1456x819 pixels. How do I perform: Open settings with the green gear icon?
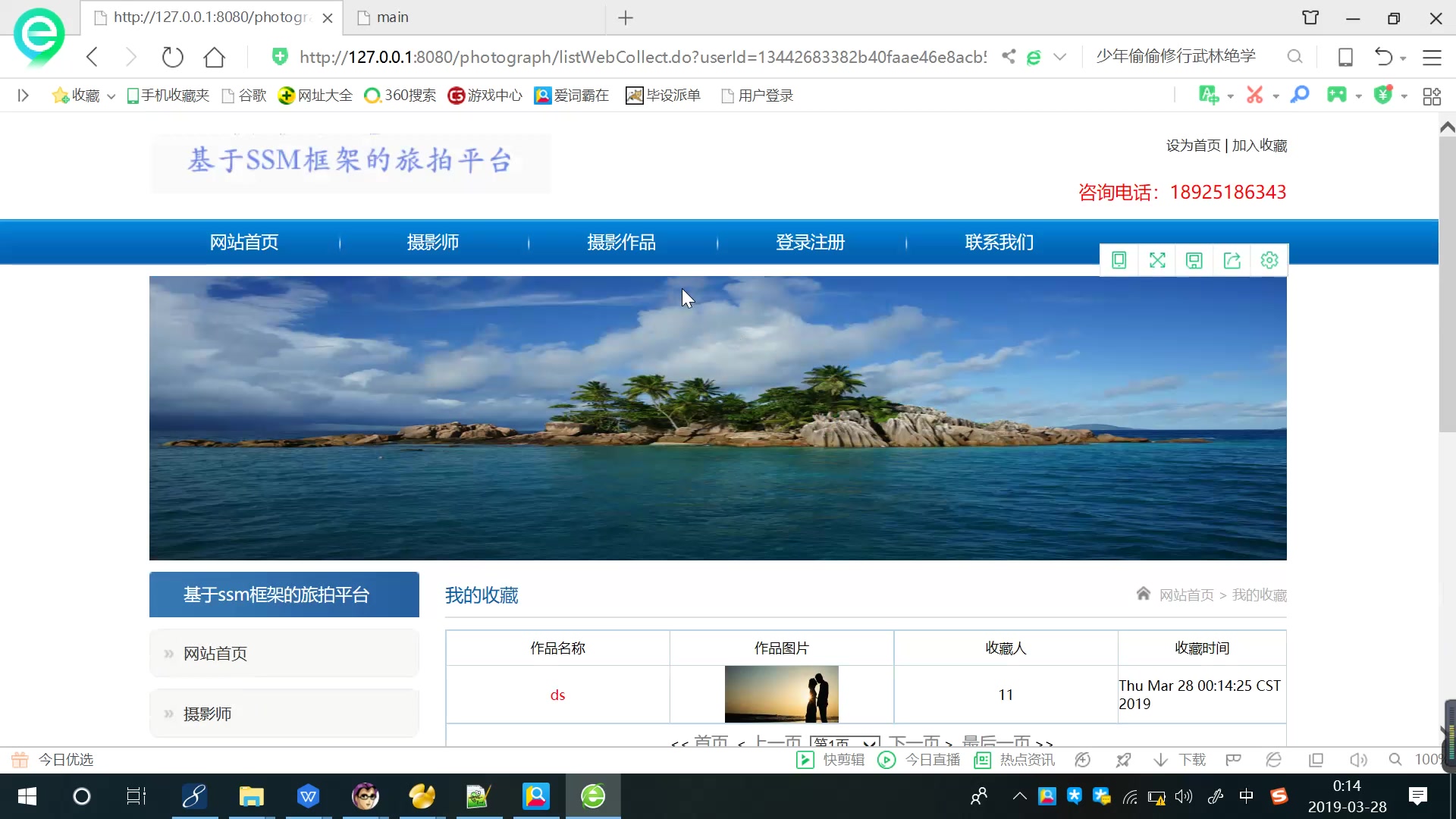[1269, 260]
